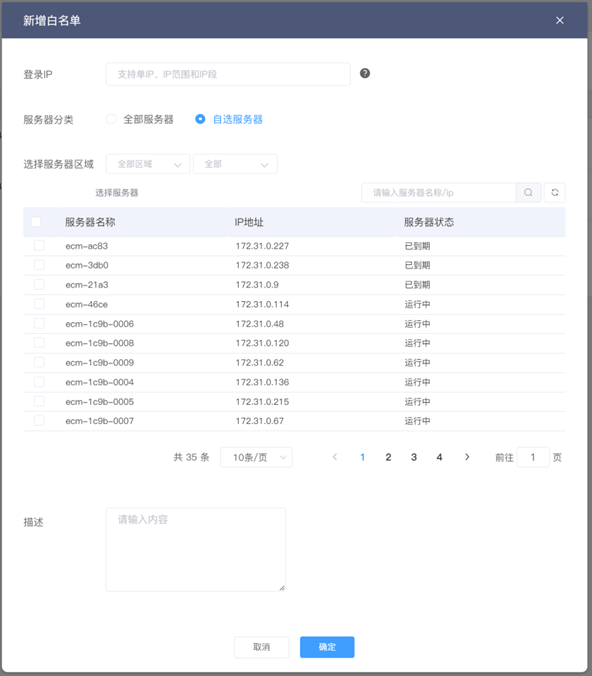Tick checkbox for ecm-ac83
This screenshot has width=592, height=676.
pos(39,246)
